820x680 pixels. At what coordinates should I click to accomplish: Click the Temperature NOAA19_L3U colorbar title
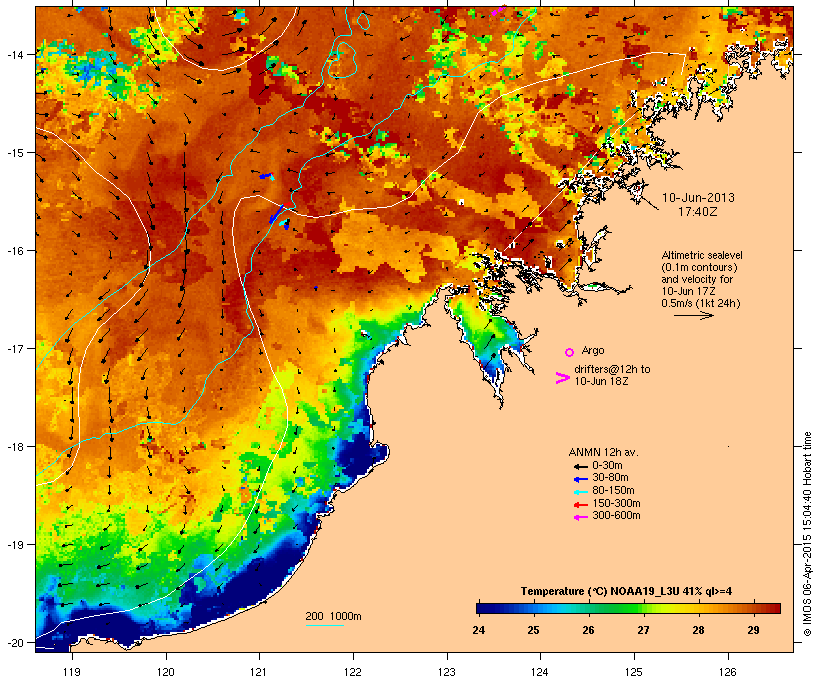coord(626,592)
